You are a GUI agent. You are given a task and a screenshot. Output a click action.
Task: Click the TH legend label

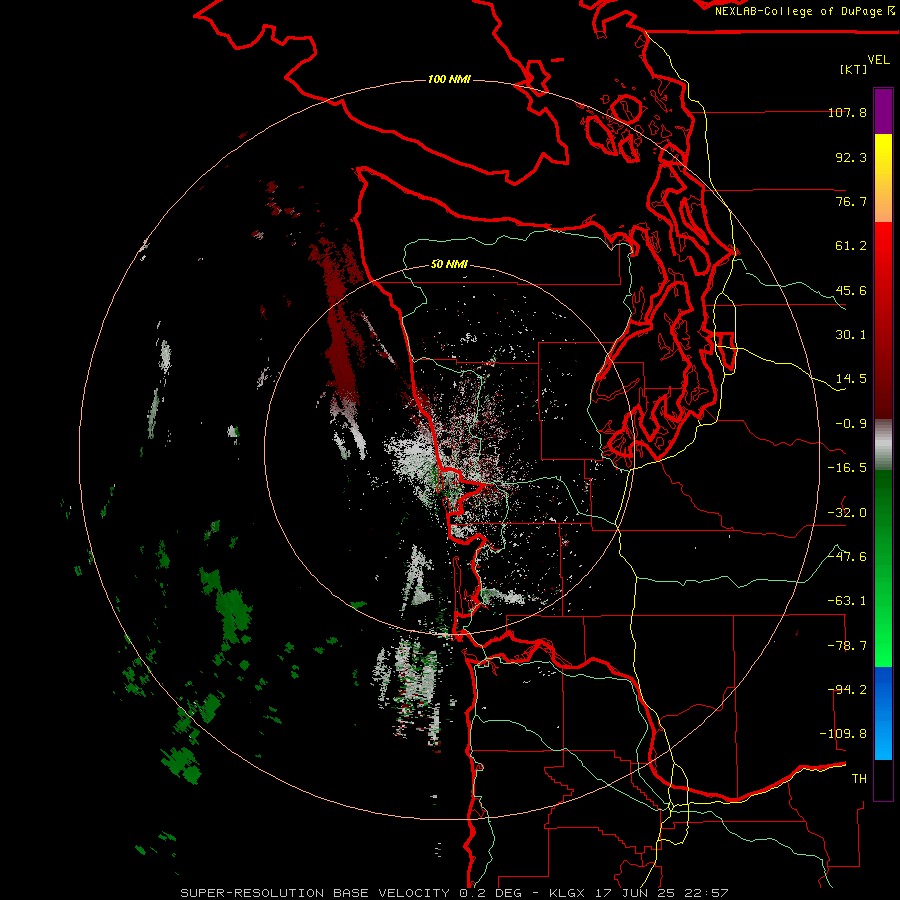point(859,779)
